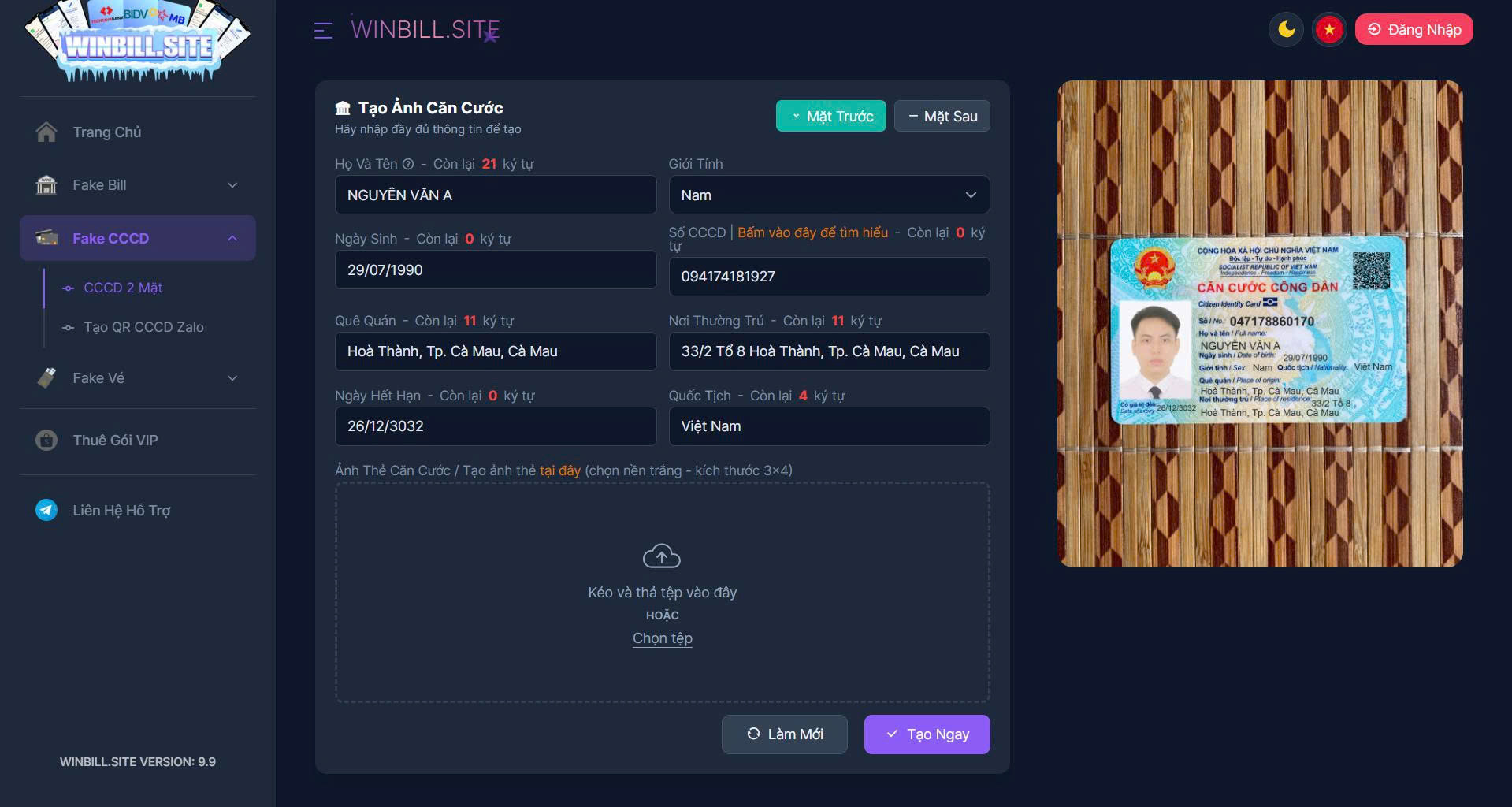The width and height of the screenshot is (1512, 807).
Task: Switch to the Mặt Trước tab
Action: coord(831,116)
